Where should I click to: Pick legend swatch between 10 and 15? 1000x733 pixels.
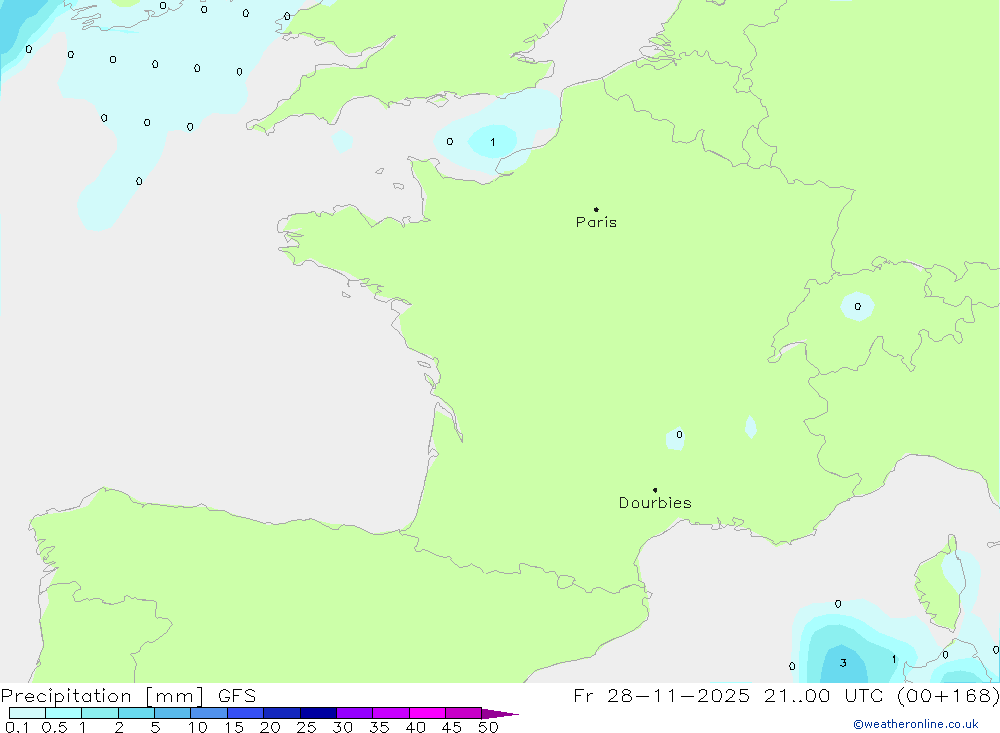[209, 713]
